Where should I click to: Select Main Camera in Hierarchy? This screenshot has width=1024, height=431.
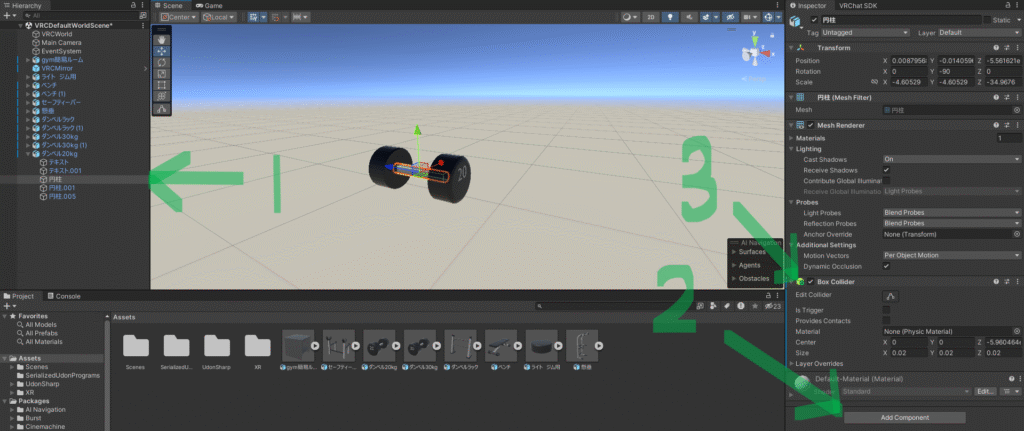click(x=61, y=42)
